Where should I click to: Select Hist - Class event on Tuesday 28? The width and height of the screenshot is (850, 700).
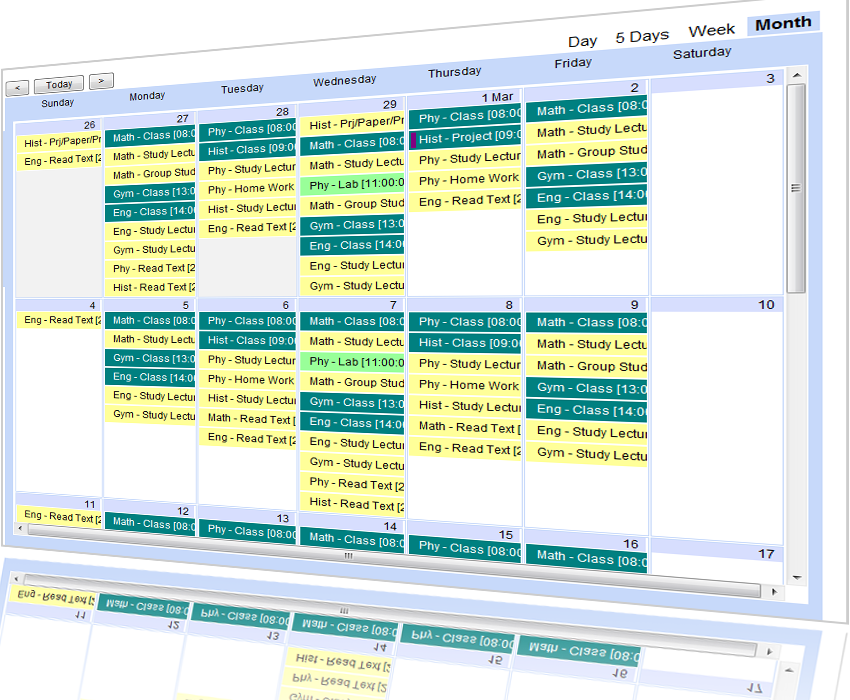pyautogui.click(x=248, y=150)
